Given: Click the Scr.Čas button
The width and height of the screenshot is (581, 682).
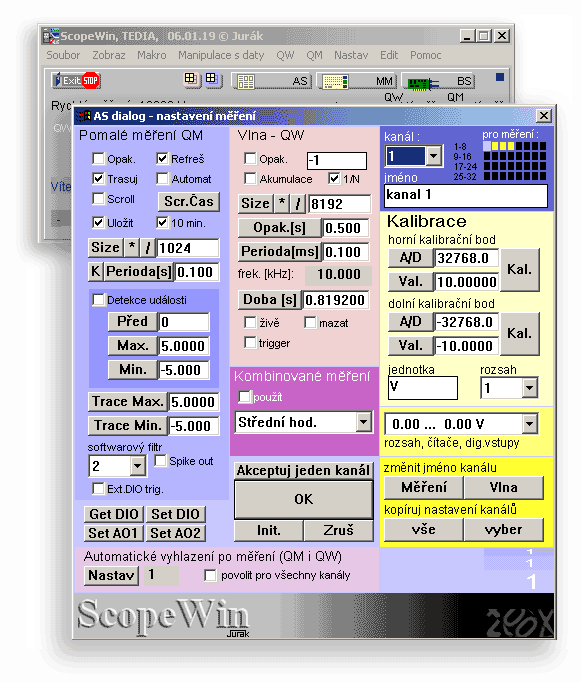Looking at the screenshot, I should pyautogui.click(x=189, y=201).
